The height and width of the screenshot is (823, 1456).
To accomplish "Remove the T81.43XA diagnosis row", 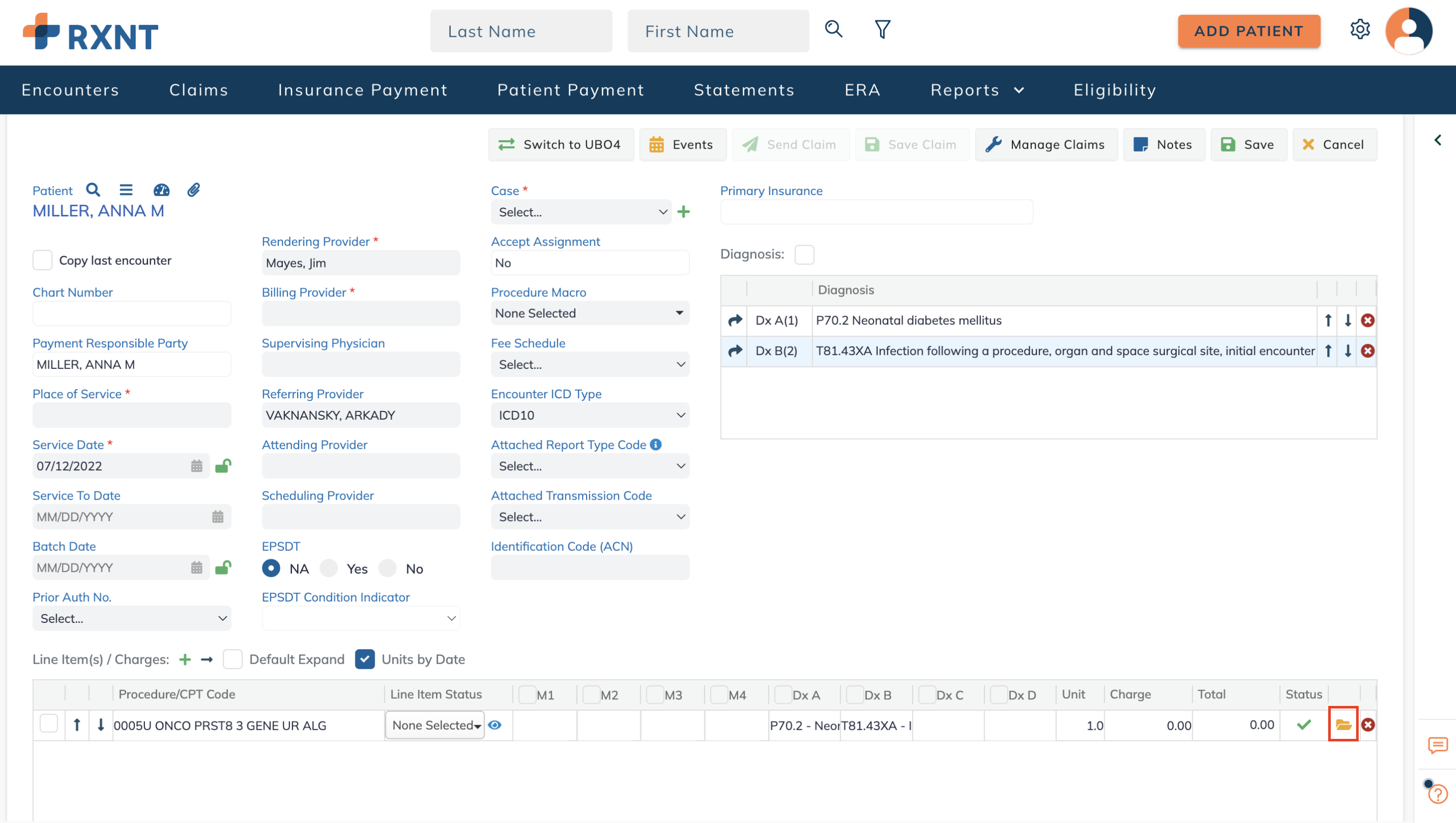I will (x=1367, y=351).
